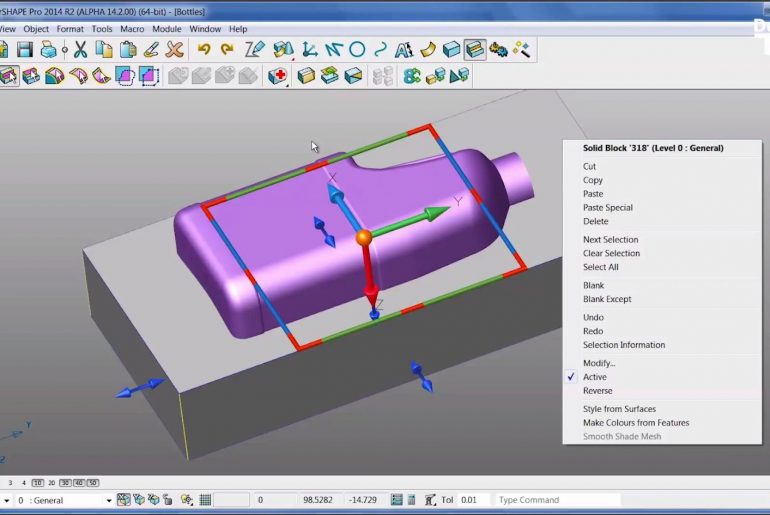Screen dimensions: 770x515
Task: Click the red cross solid-doctor icon
Action: pos(277,76)
